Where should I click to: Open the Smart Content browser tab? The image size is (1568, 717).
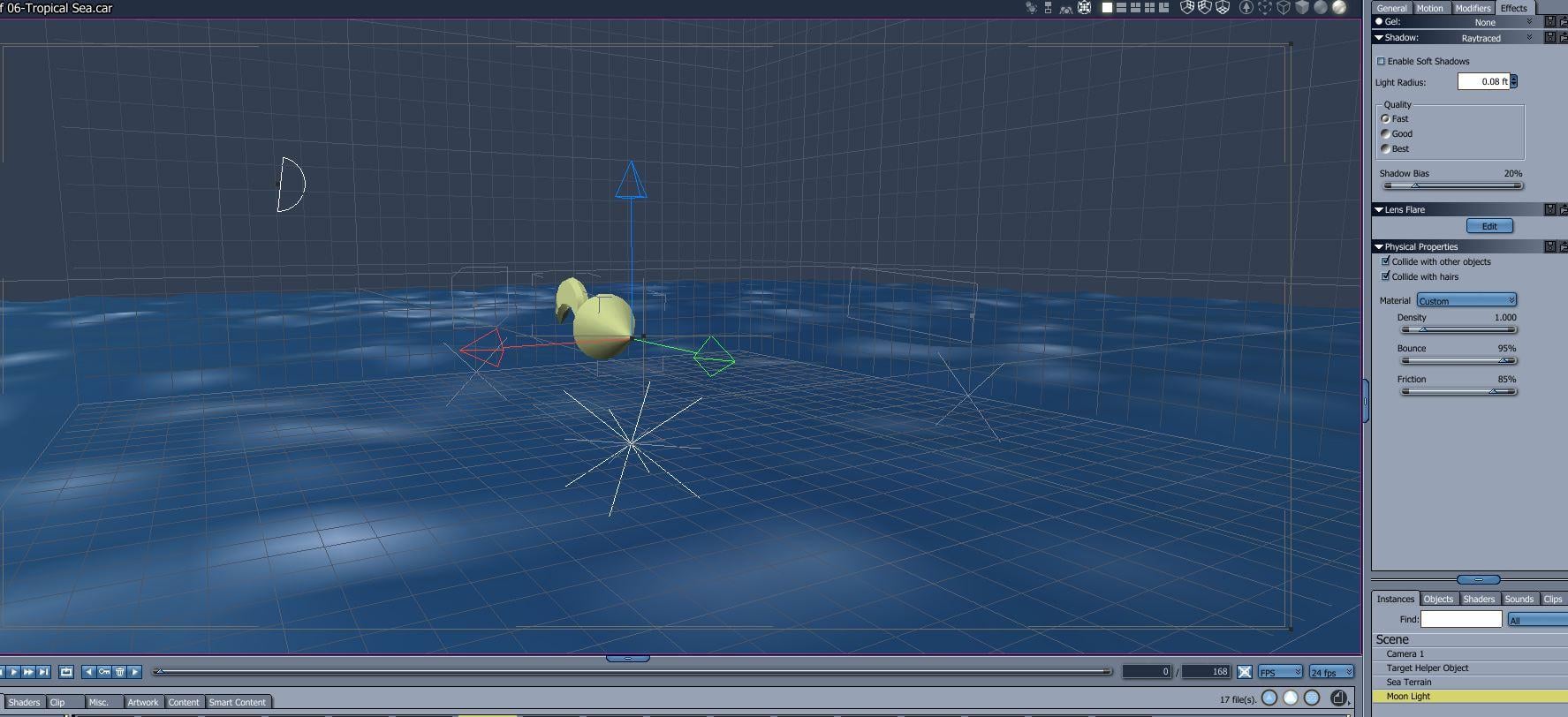(238, 702)
